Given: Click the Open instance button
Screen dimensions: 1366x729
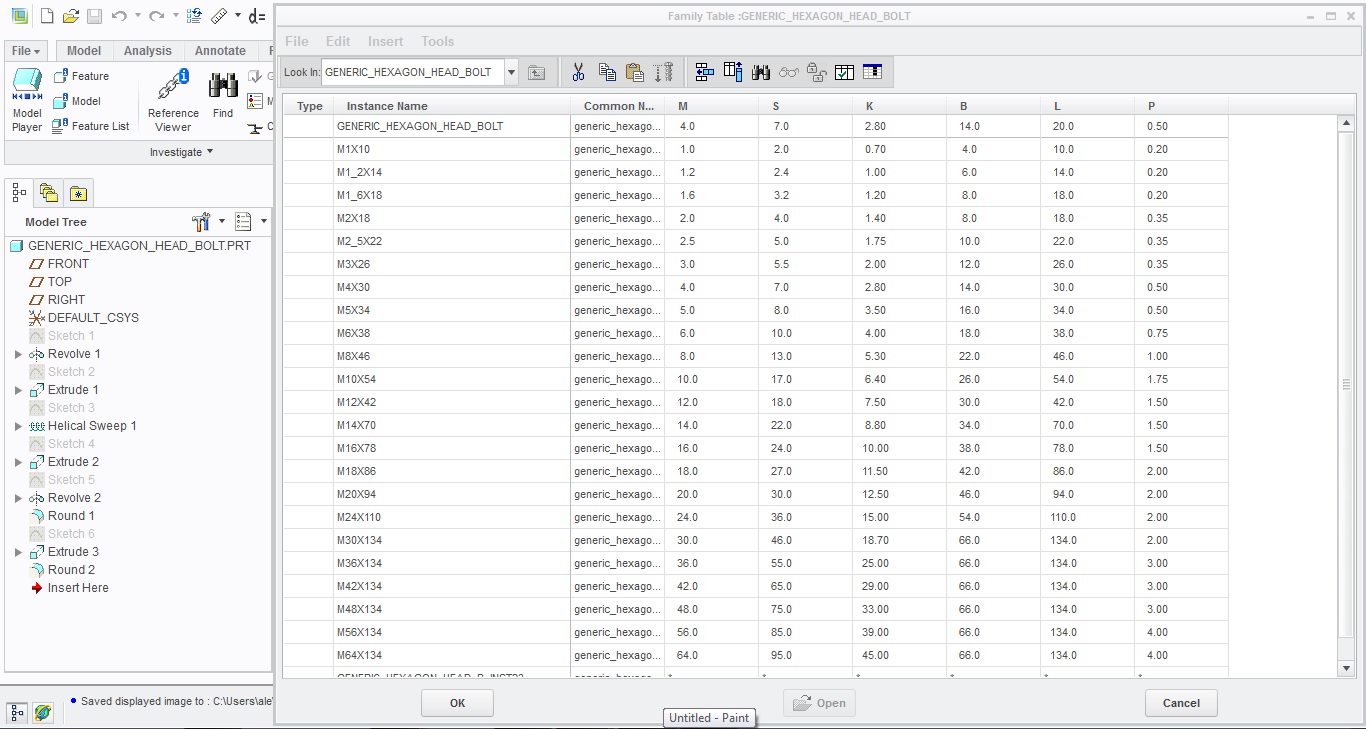Looking at the screenshot, I should (x=819, y=703).
